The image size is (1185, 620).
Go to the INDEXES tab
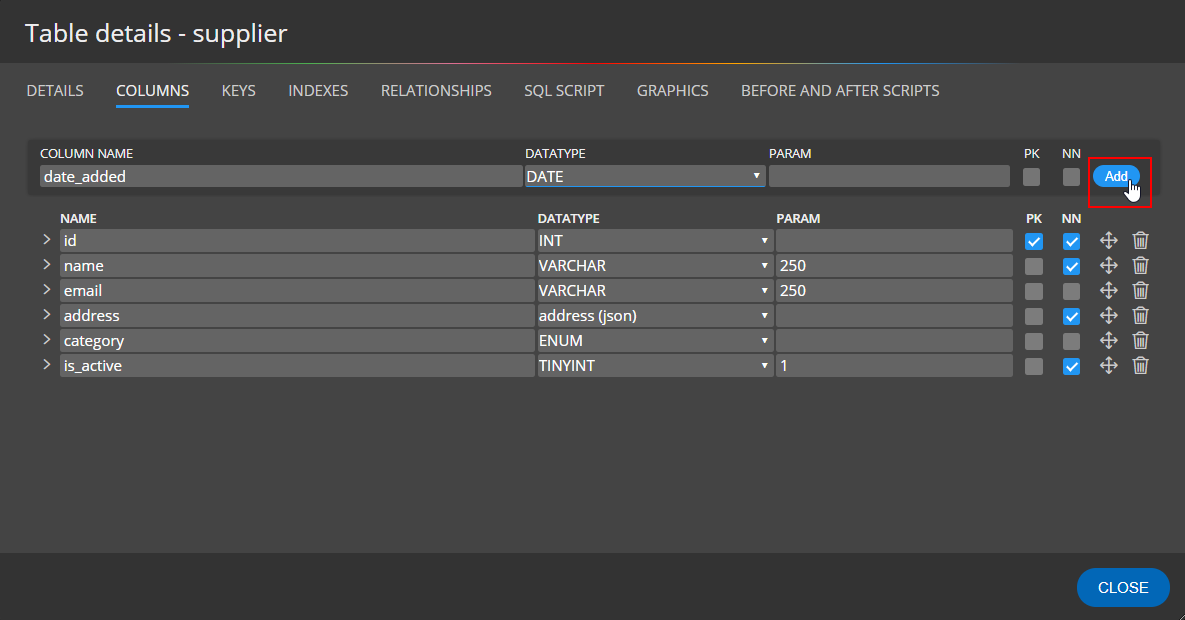click(318, 91)
